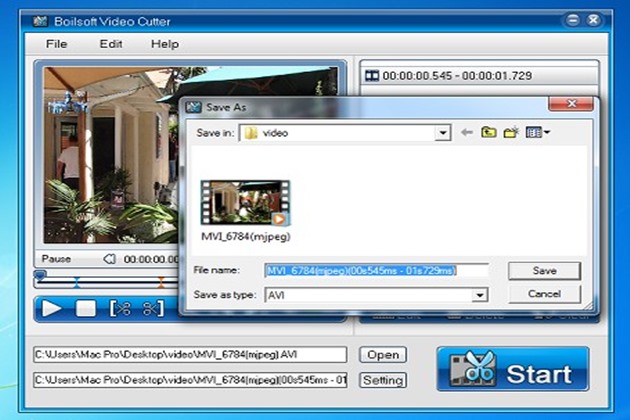Click the blue start marker on the timeline
The width and height of the screenshot is (630, 420).
(x=76, y=282)
